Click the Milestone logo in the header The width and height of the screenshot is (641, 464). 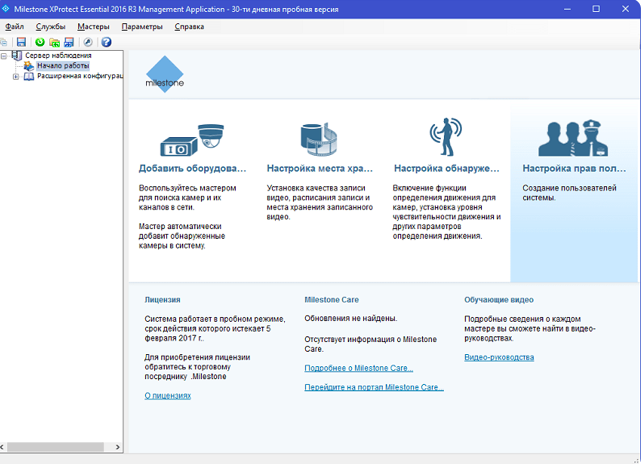tap(165, 74)
